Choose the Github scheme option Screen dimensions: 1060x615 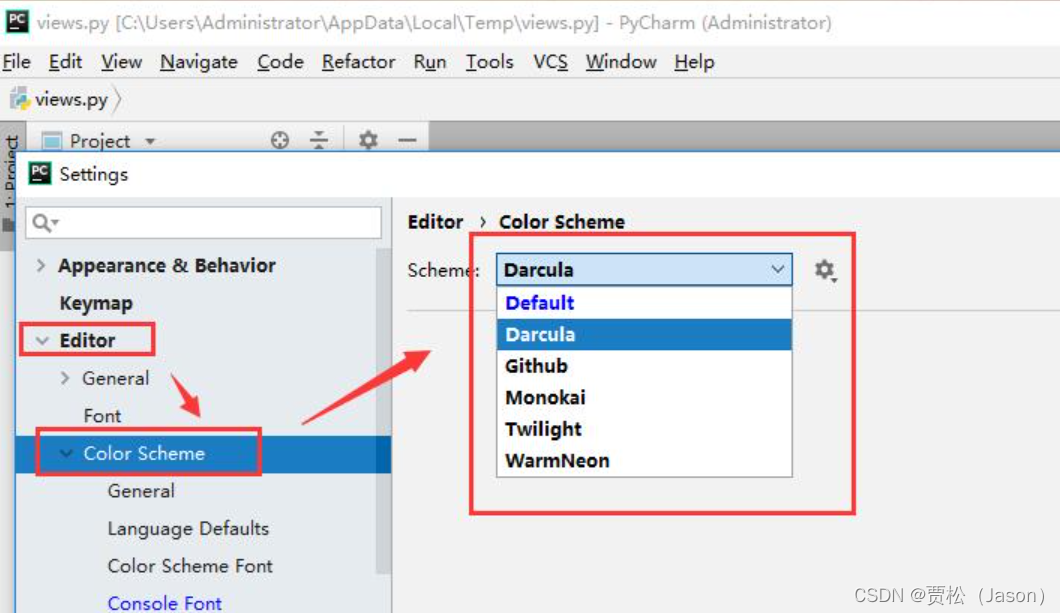click(x=644, y=366)
